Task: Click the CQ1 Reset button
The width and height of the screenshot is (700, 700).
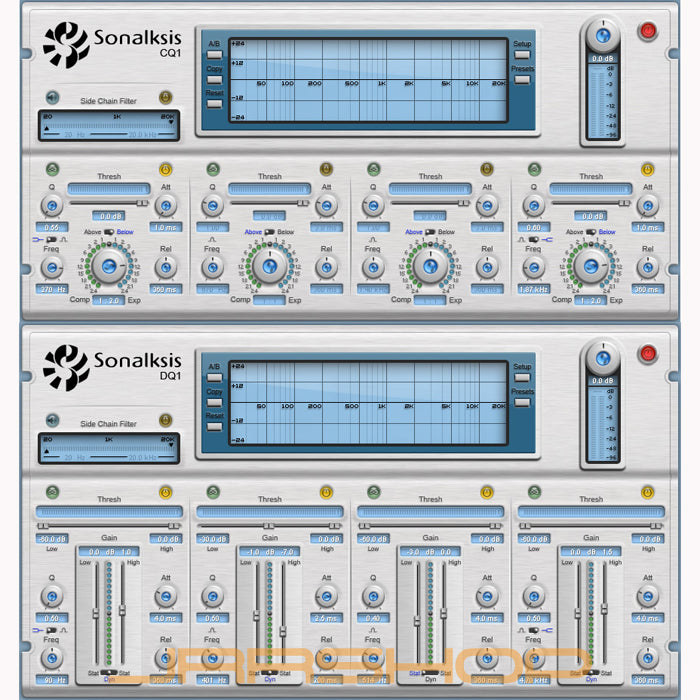Action: click(x=214, y=104)
